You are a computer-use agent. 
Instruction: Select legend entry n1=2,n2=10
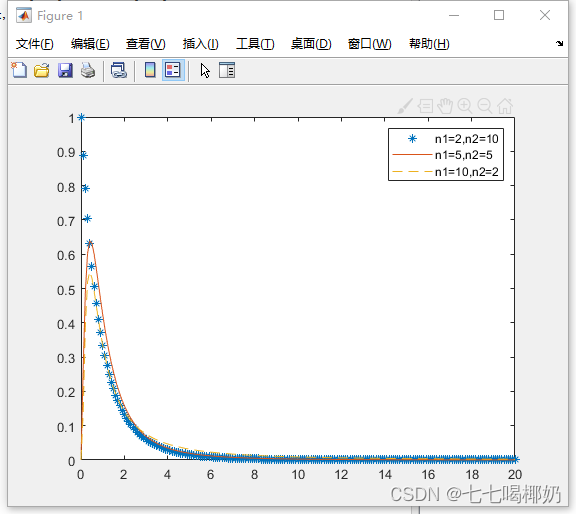(x=446, y=139)
